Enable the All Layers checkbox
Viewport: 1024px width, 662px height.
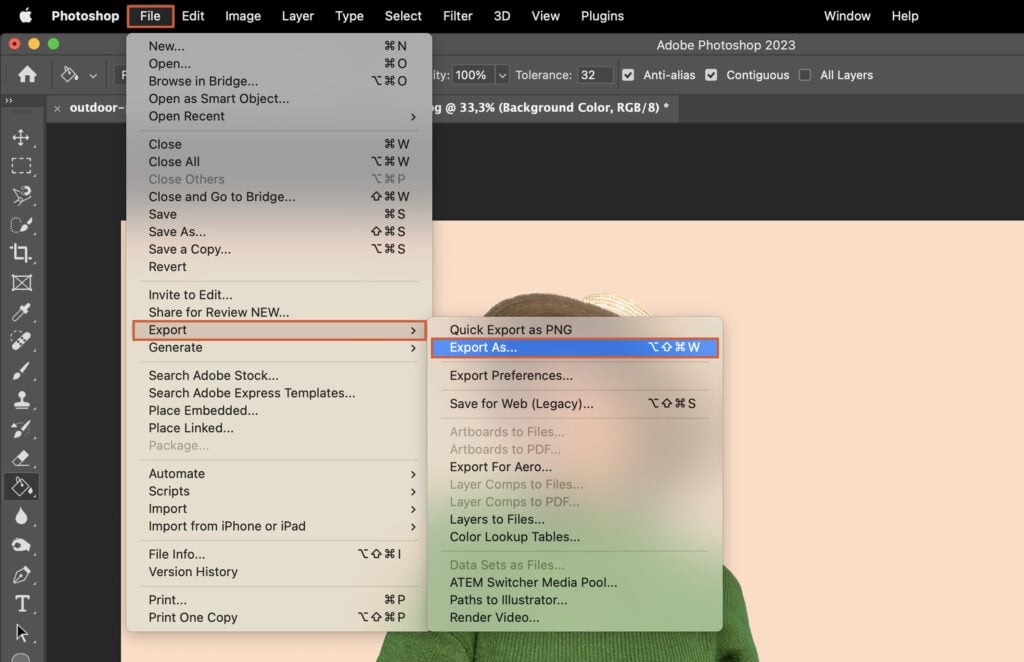(805, 75)
